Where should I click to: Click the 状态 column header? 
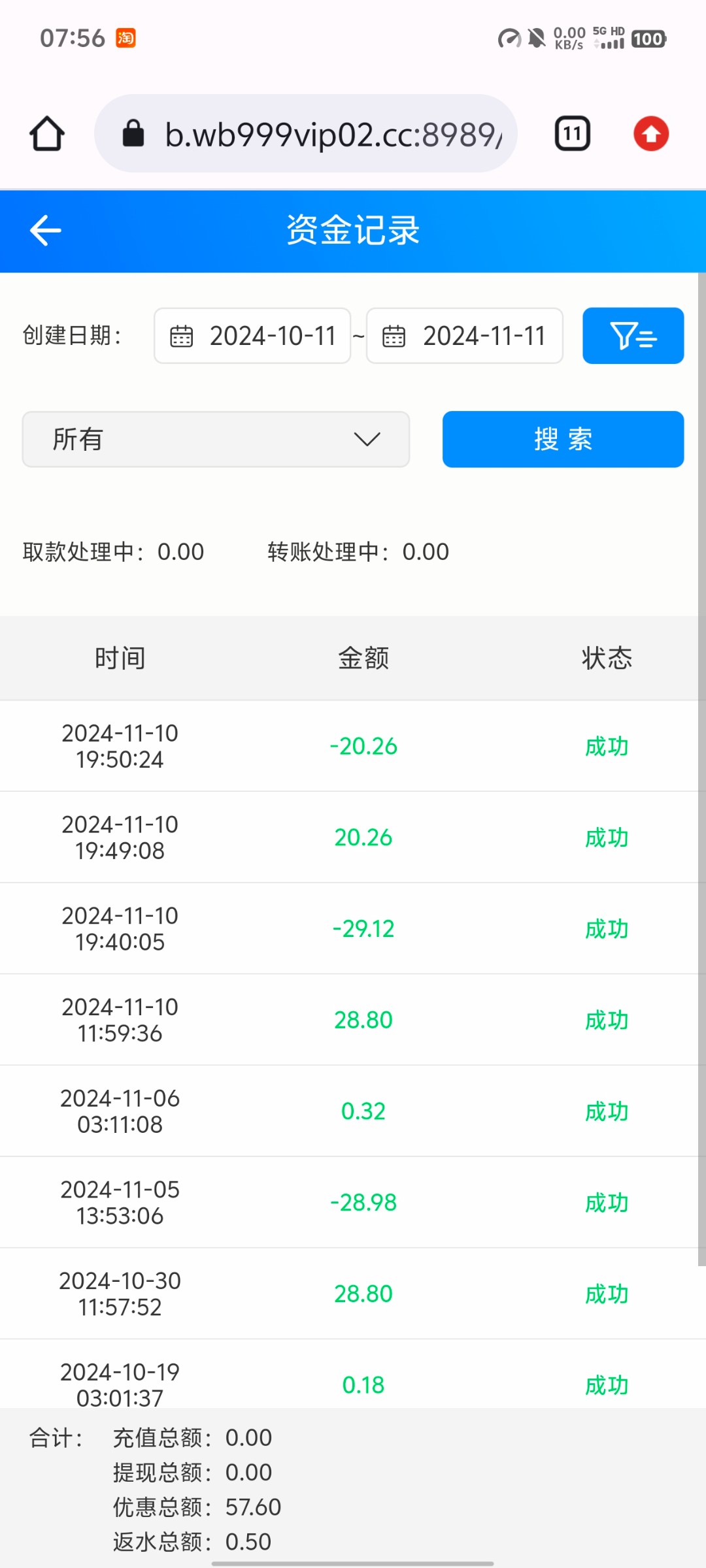[607, 658]
